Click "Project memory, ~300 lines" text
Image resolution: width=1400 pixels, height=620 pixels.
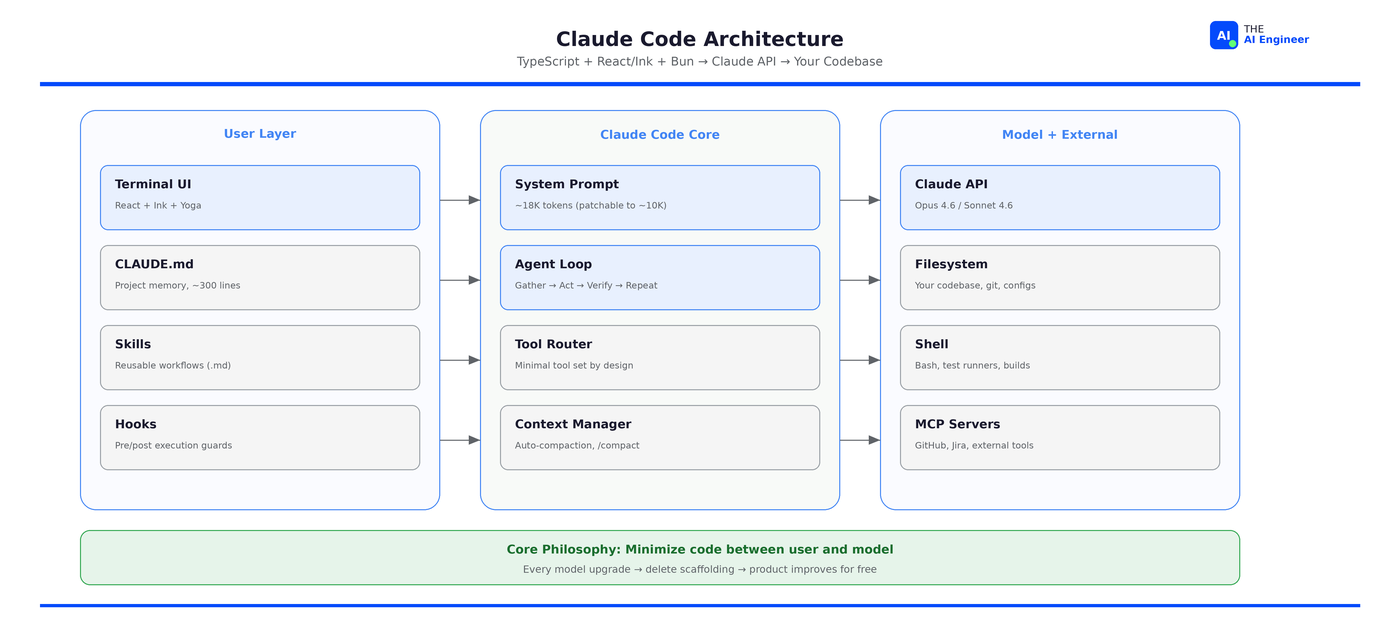click(x=177, y=286)
